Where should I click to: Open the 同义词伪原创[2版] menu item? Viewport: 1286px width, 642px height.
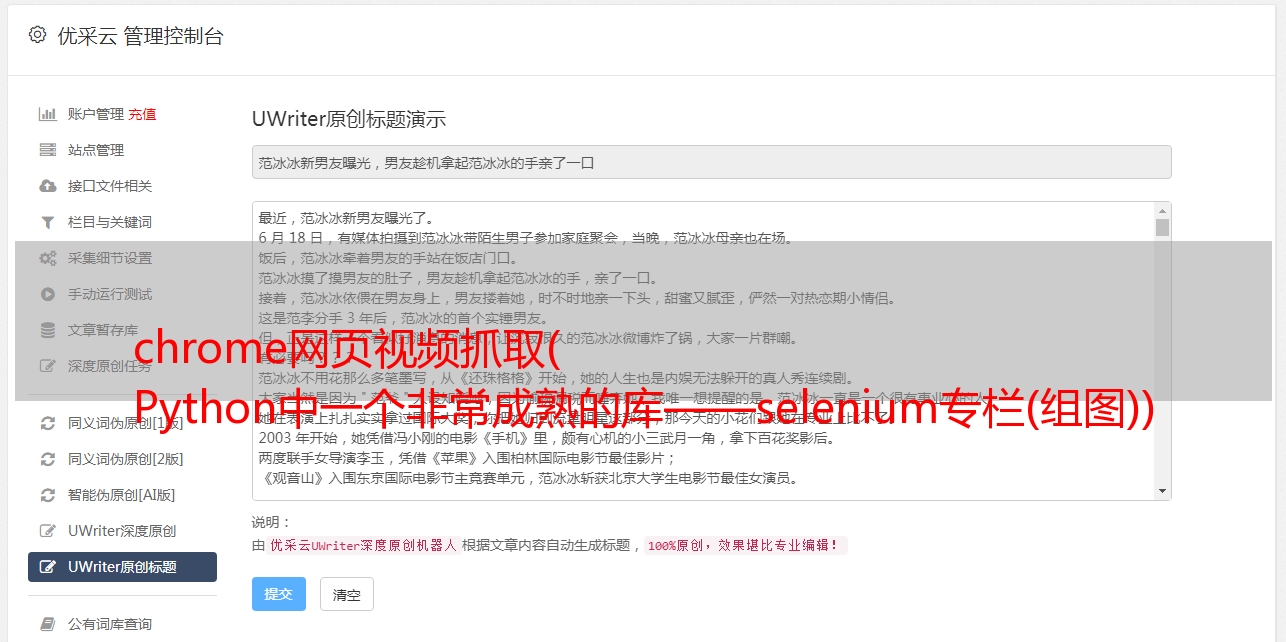pos(125,459)
